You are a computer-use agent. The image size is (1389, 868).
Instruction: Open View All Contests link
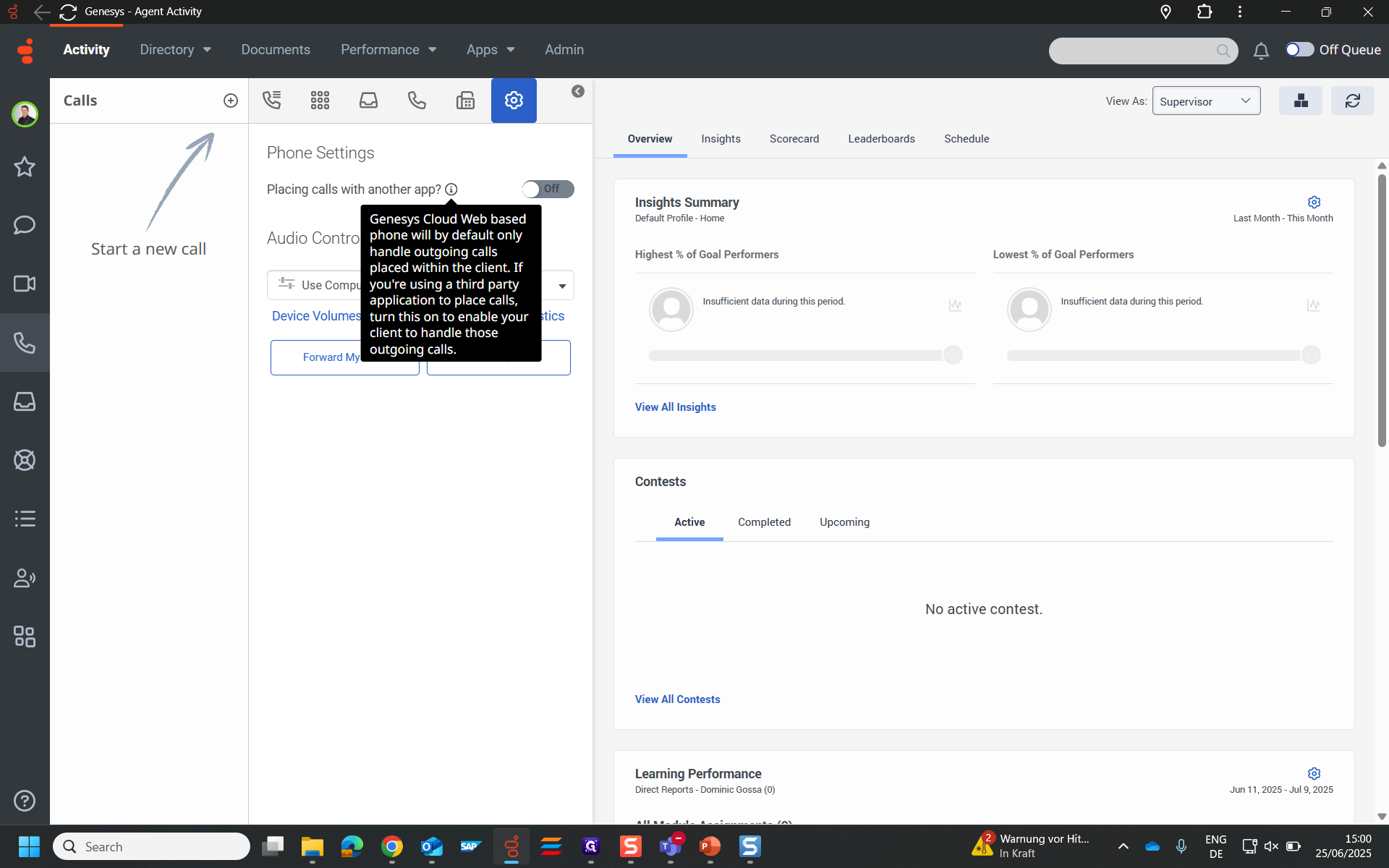678,699
